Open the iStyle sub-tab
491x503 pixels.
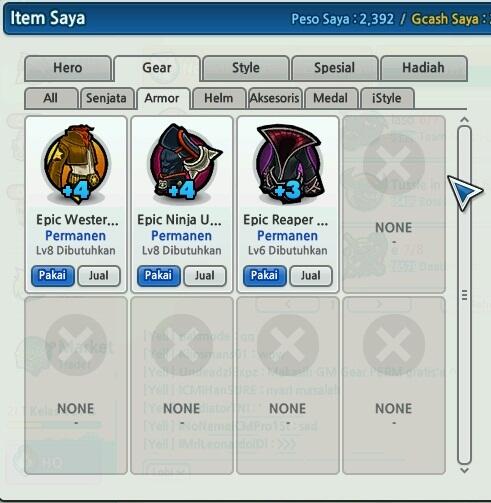coord(387,98)
